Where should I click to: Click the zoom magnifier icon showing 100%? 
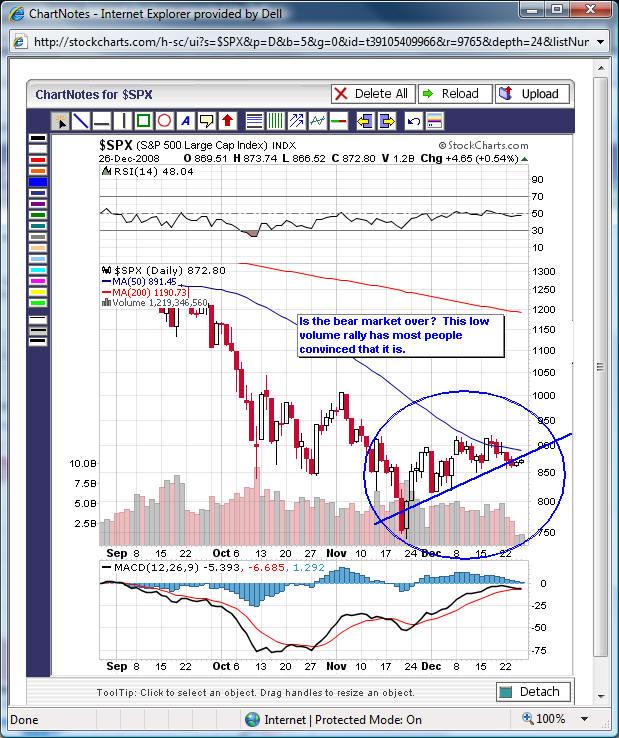(528, 718)
